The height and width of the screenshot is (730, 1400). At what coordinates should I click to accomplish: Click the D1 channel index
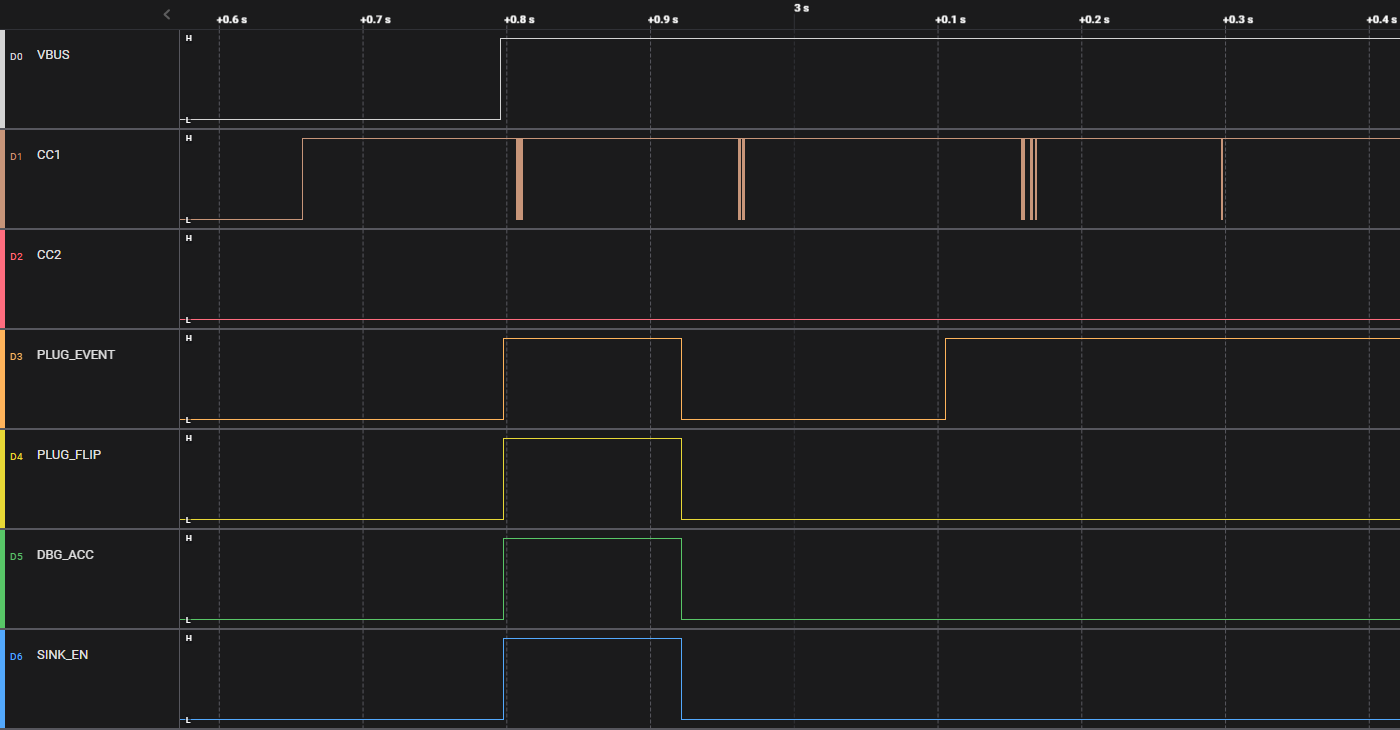(16, 157)
